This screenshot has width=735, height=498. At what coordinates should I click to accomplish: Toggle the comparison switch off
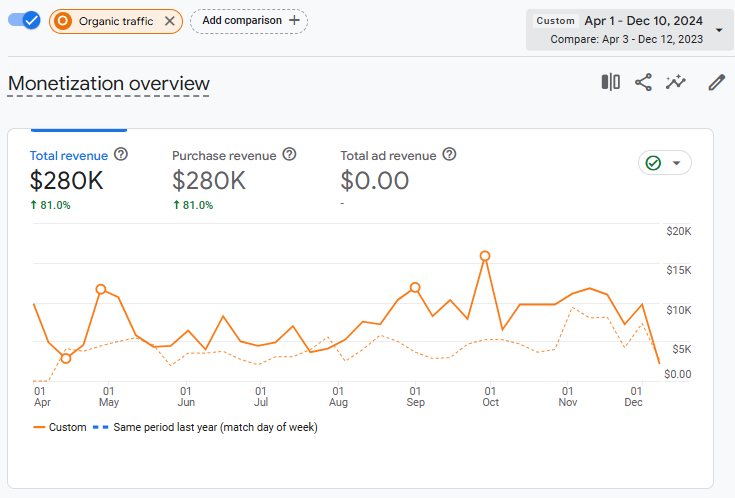(24, 21)
